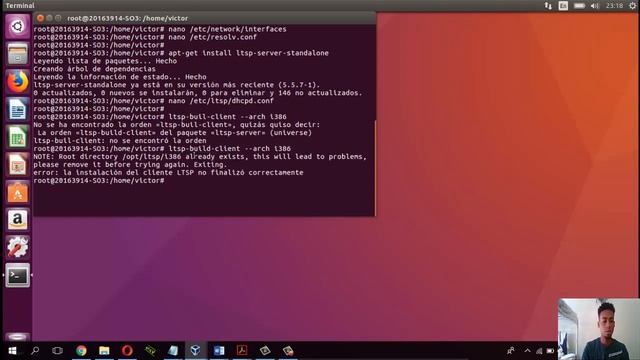Open the sound volume indicator
Screen dimensions: 640x360
[595, 6]
